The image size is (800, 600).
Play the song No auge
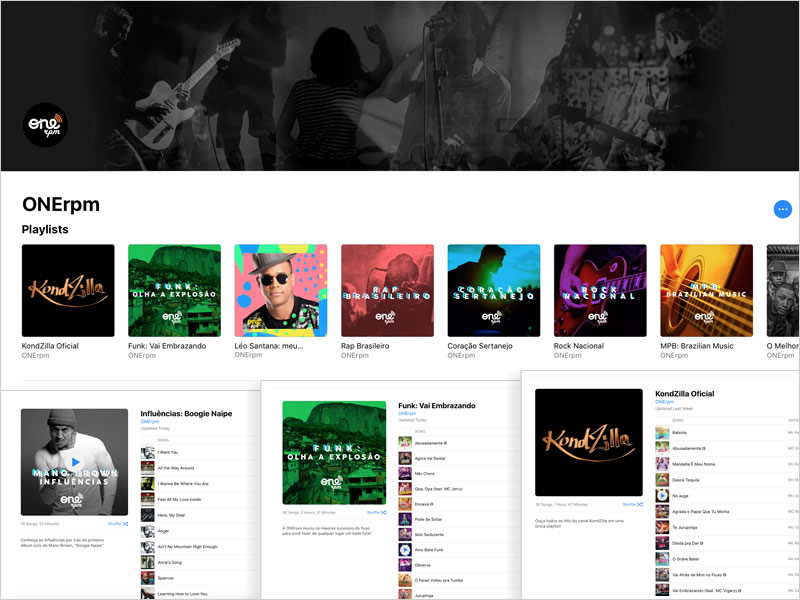pyautogui.click(x=662, y=495)
